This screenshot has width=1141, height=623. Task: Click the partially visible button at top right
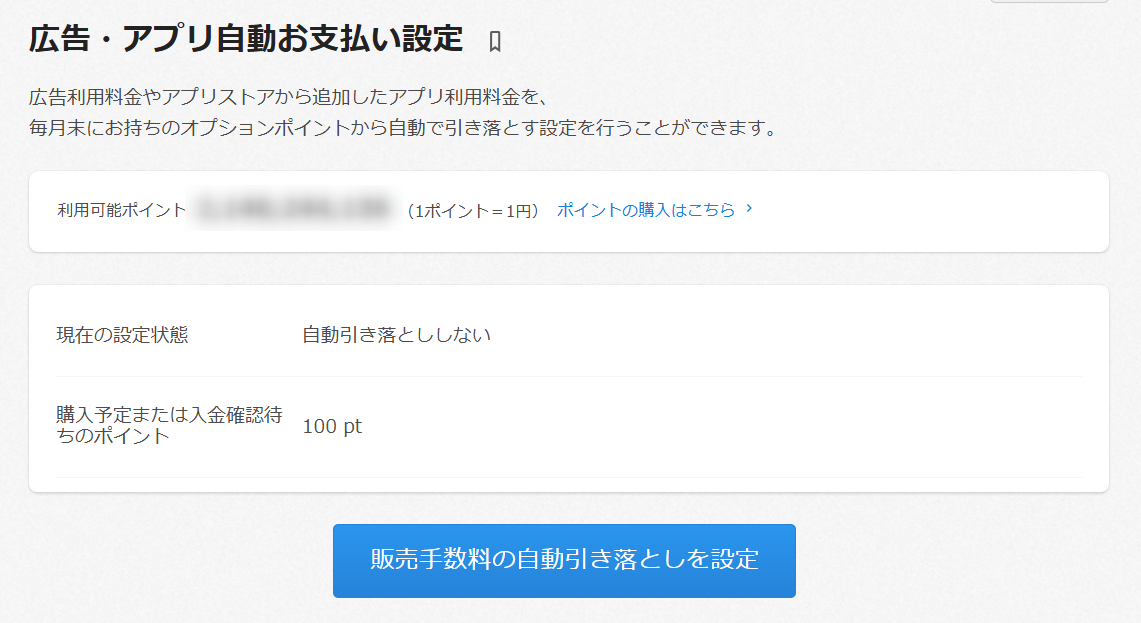1049,2
